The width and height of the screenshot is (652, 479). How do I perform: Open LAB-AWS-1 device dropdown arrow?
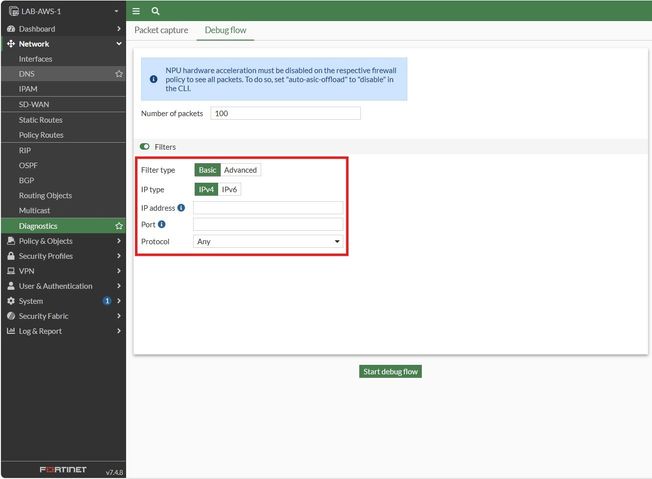click(x=116, y=11)
